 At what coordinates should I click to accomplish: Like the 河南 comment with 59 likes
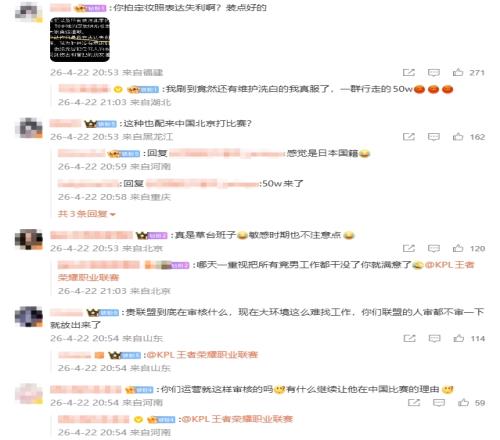point(463,403)
